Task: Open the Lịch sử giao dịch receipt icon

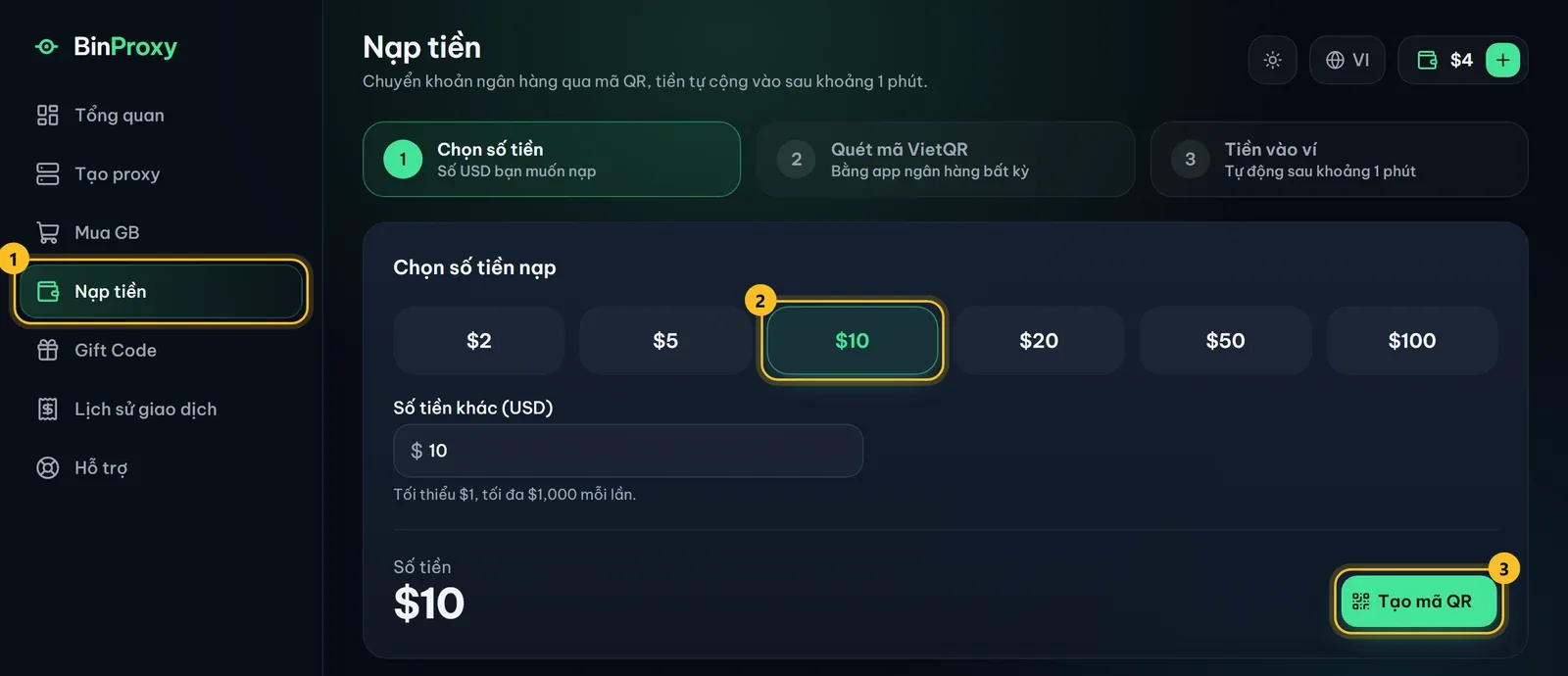Action: [47, 409]
